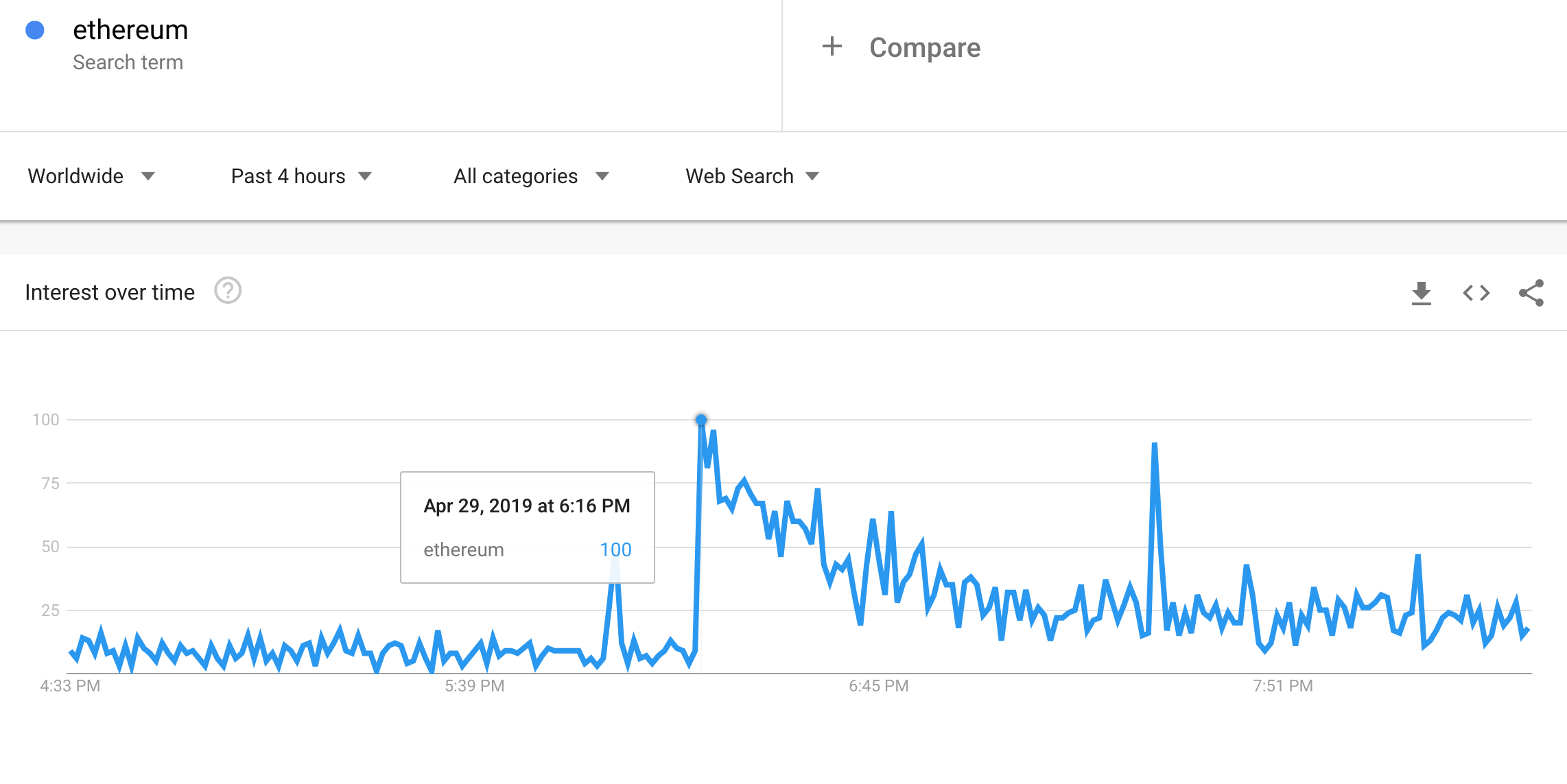Click the 7:51 PM axis label

click(x=1282, y=686)
